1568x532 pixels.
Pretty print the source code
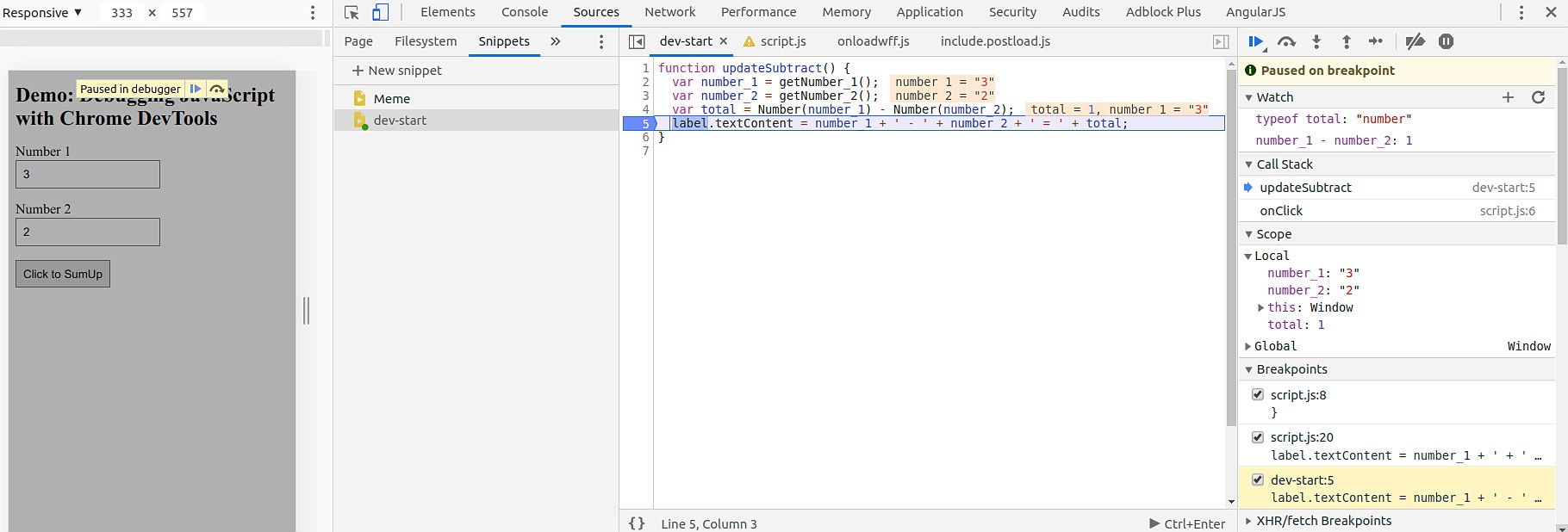coord(637,523)
